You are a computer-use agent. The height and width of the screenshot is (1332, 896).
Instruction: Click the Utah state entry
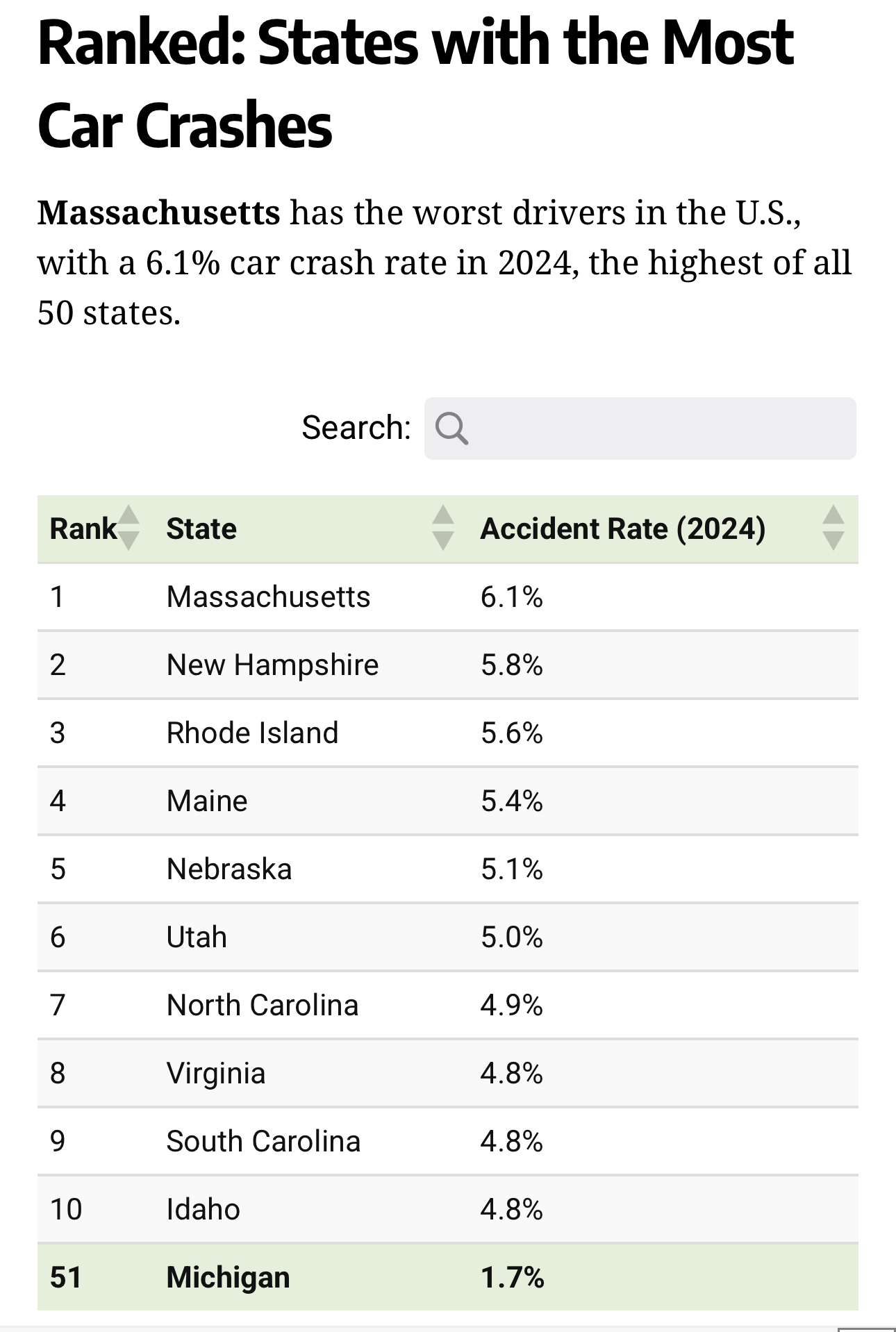[x=197, y=938]
